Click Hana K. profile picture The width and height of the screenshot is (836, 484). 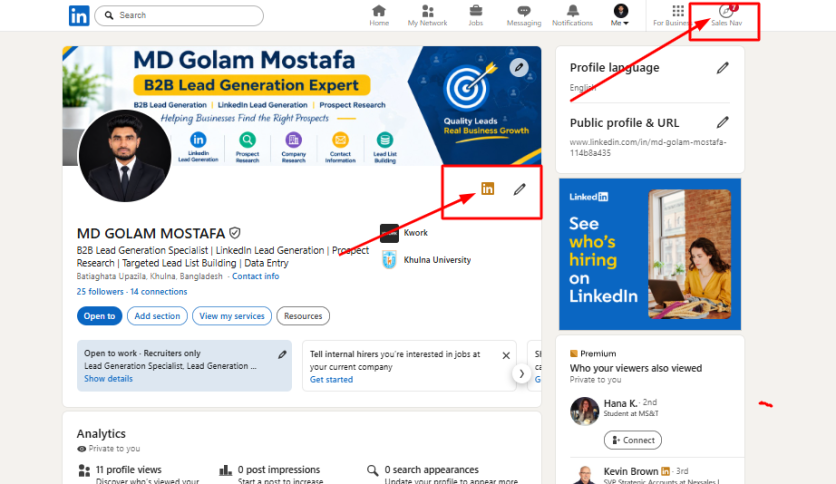tap(584, 411)
